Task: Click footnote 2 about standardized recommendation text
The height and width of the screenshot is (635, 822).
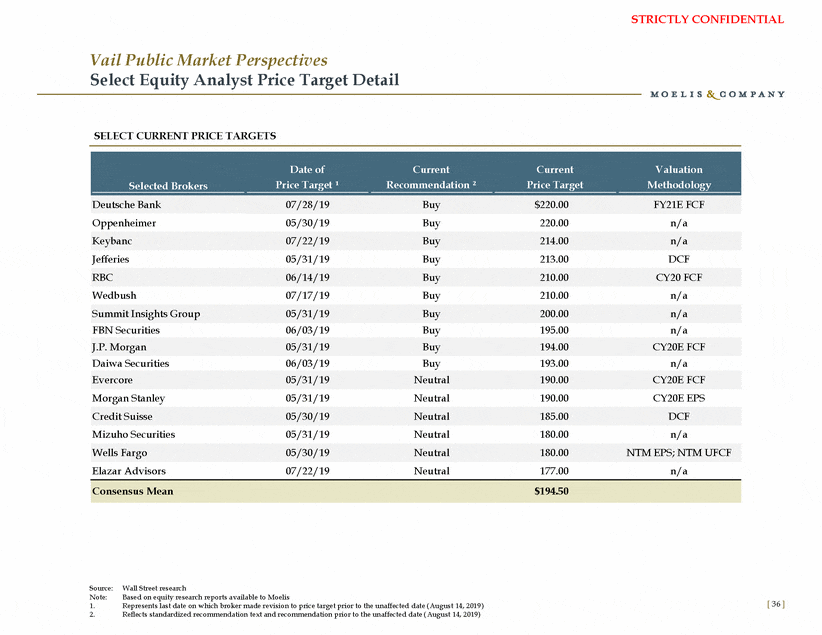Action: [301, 615]
